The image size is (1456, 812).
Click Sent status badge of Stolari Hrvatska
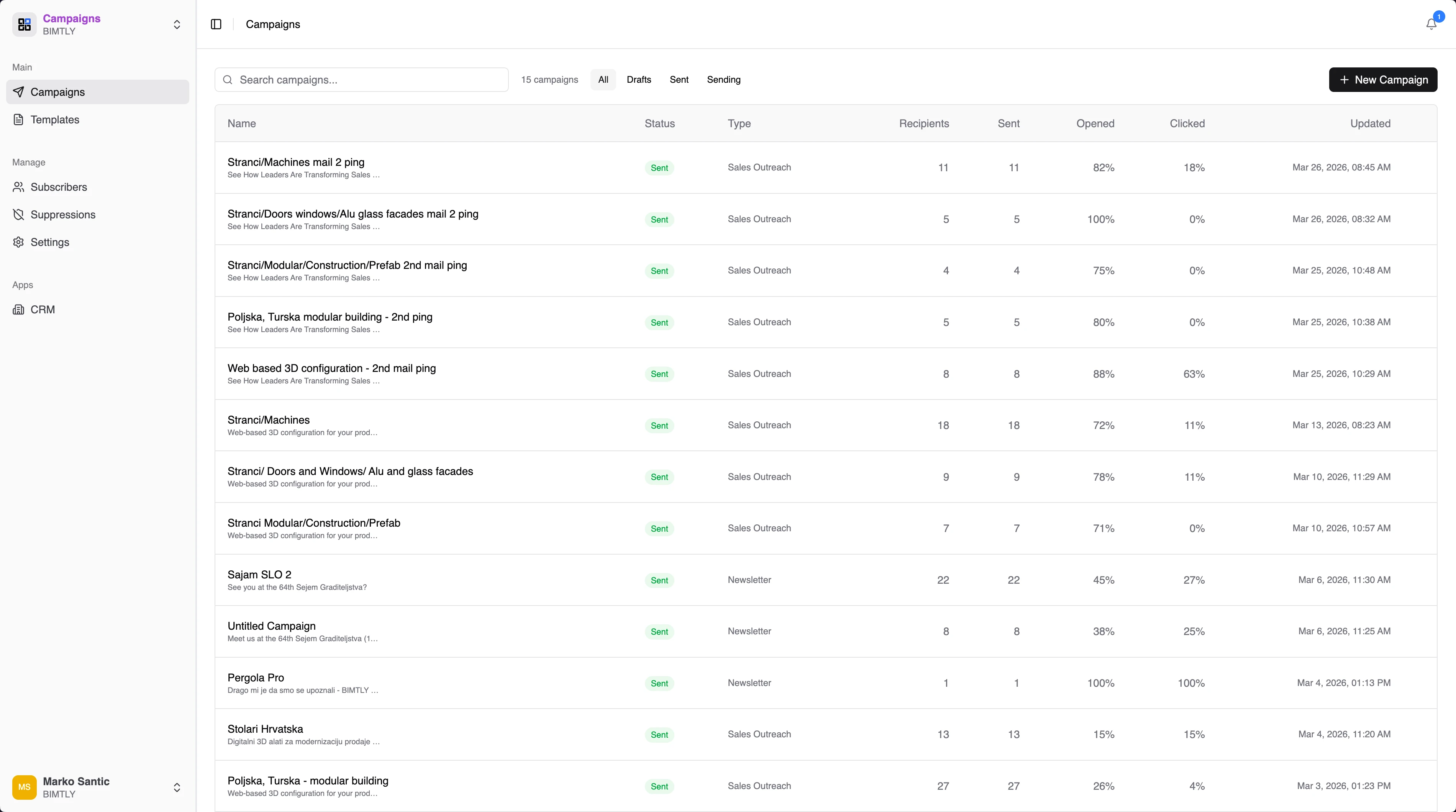tap(659, 735)
